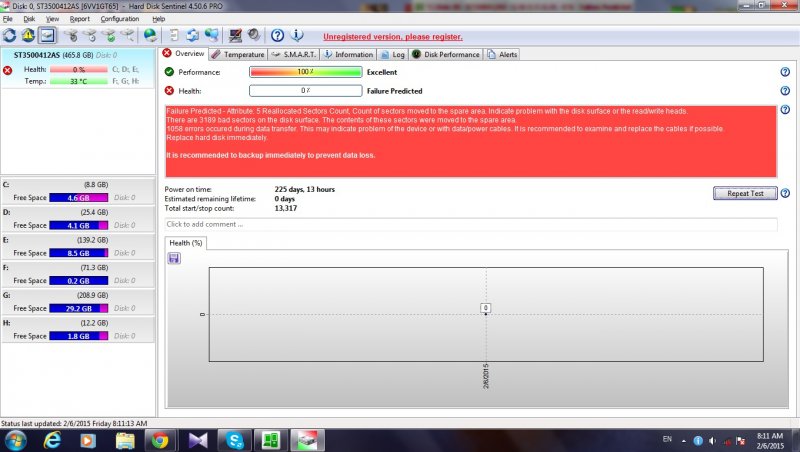Click the yellow warning triangle toolbar icon

point(28,36)
